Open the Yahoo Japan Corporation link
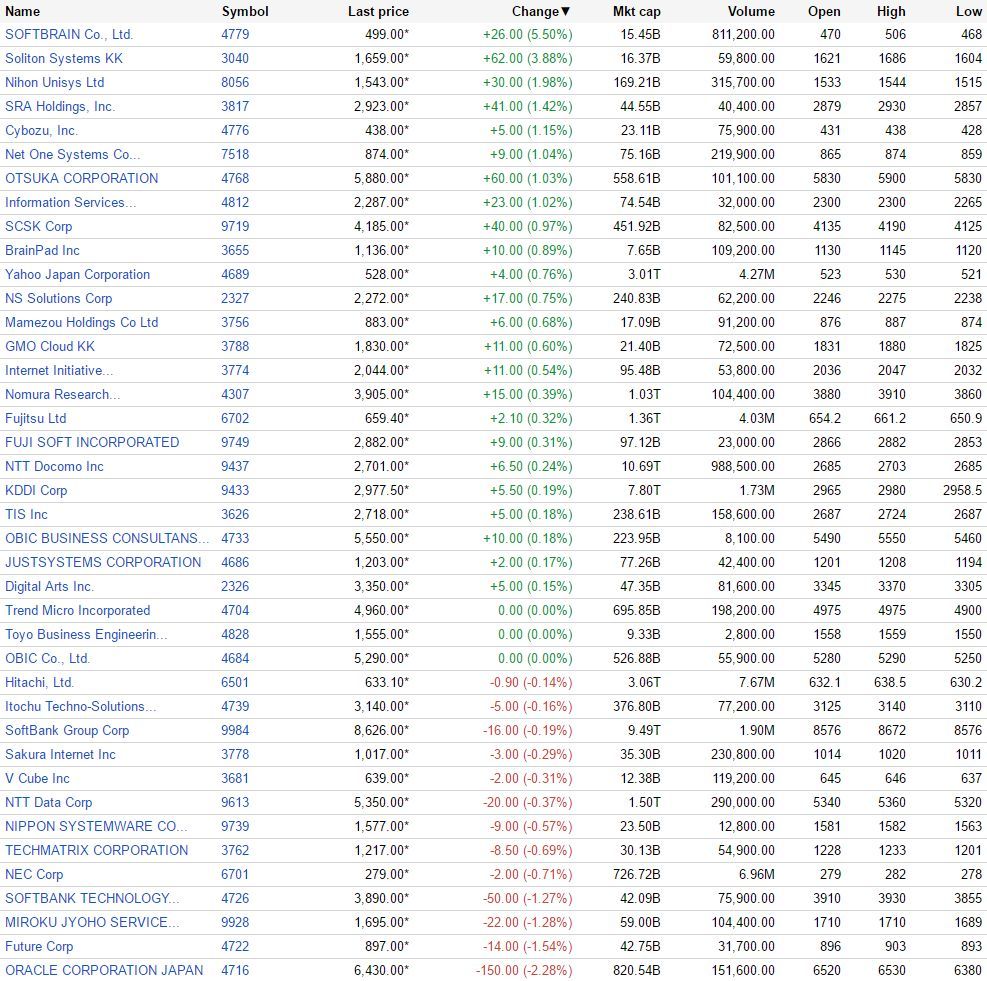The image size is (987, 981). point(77,275)
